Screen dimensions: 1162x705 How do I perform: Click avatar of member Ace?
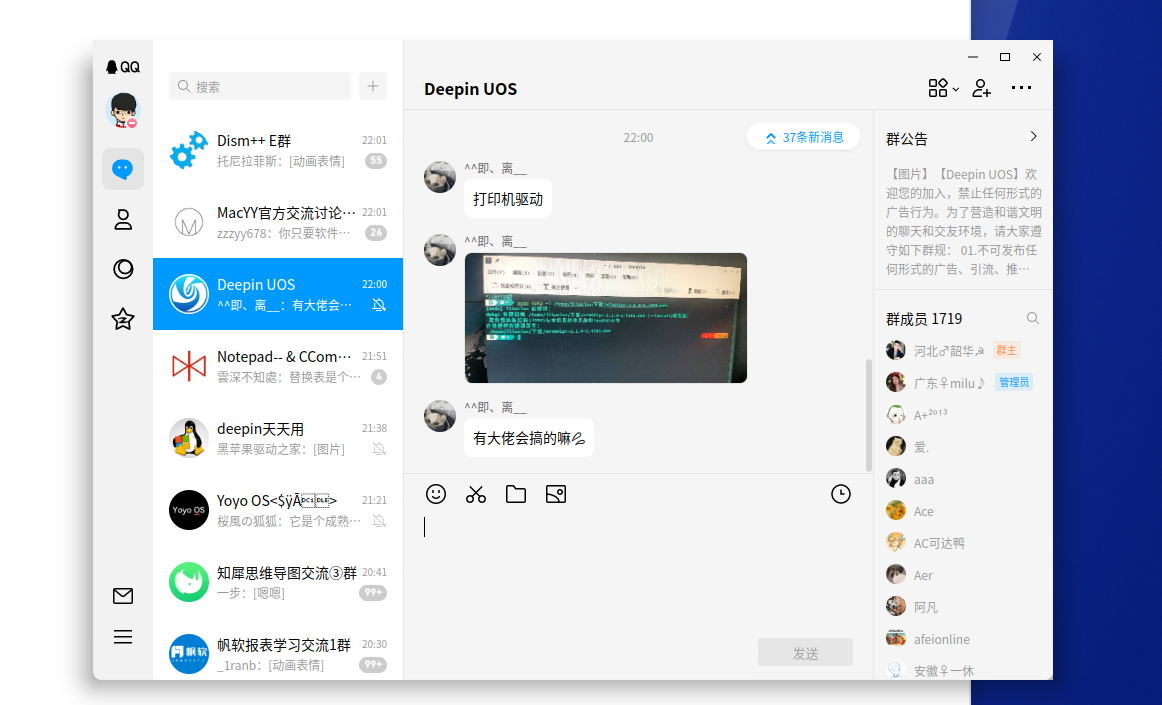896,510
